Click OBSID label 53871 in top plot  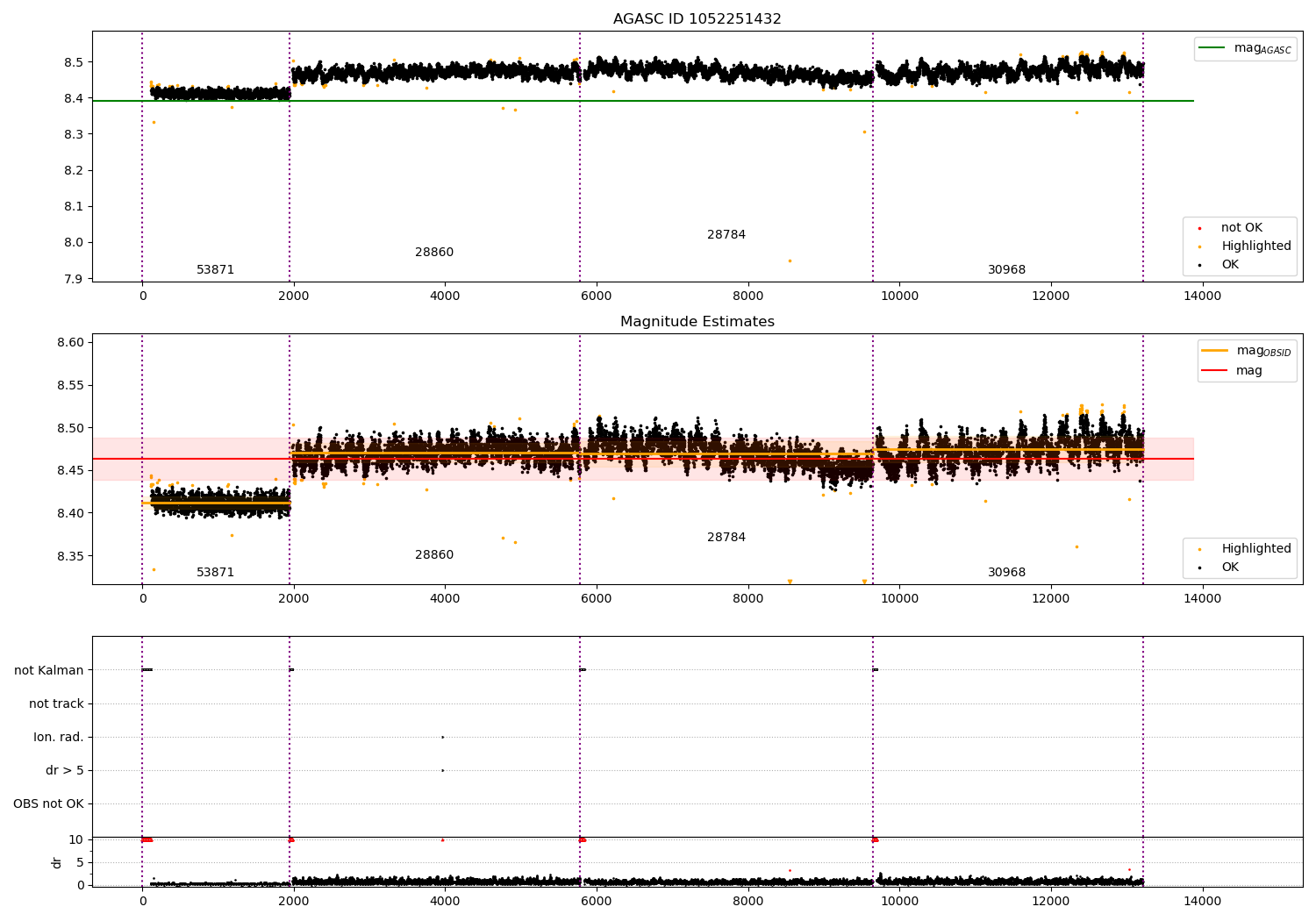click(x=216, y=270)
